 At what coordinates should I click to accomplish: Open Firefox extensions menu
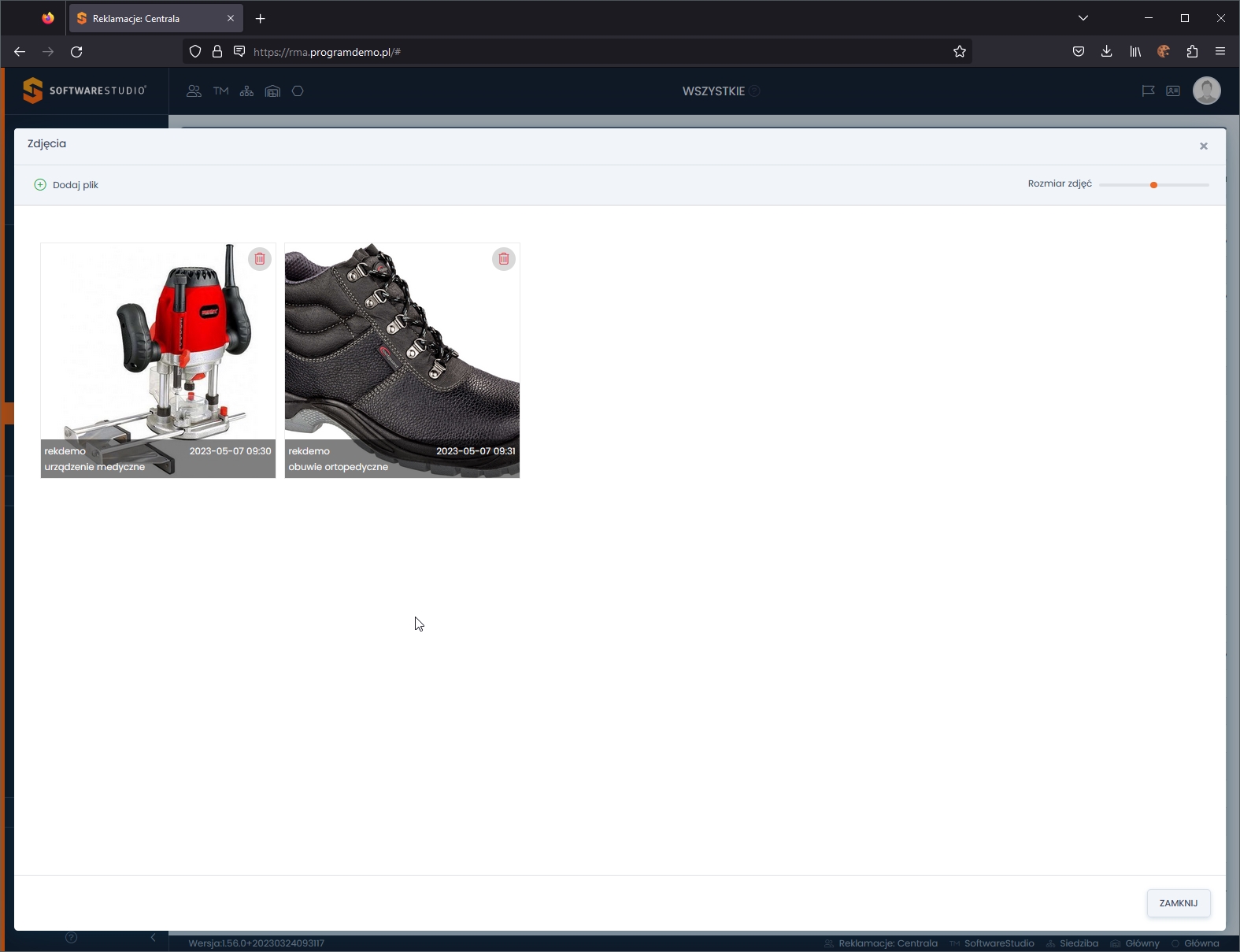pos(1192,52)
